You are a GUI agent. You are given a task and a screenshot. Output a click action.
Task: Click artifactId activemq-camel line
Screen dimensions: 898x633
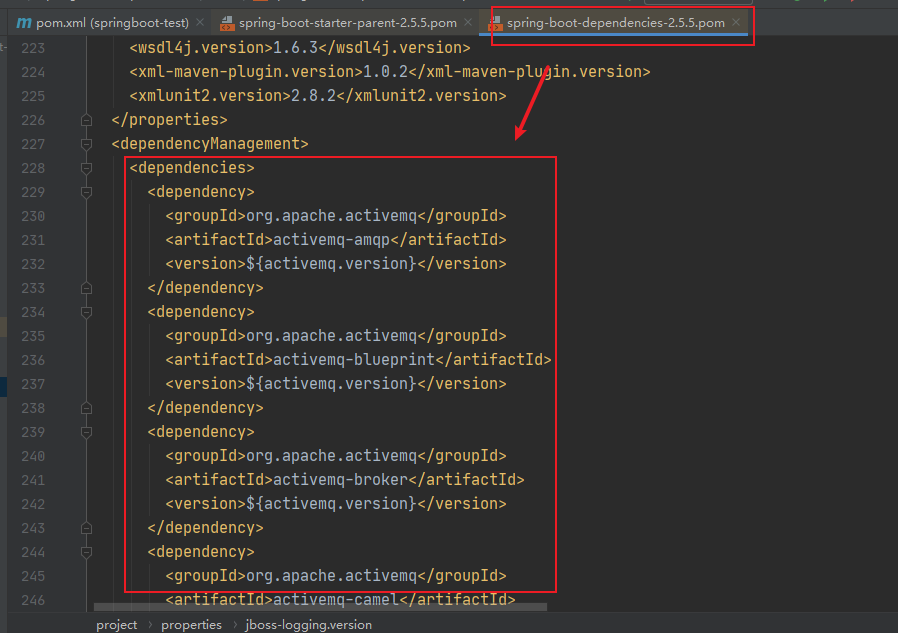tap(340, 600)
